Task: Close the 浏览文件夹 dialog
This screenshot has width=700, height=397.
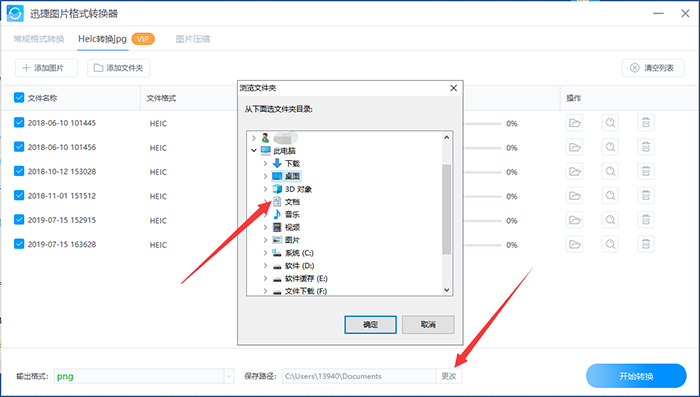Action: coord(454,88)
